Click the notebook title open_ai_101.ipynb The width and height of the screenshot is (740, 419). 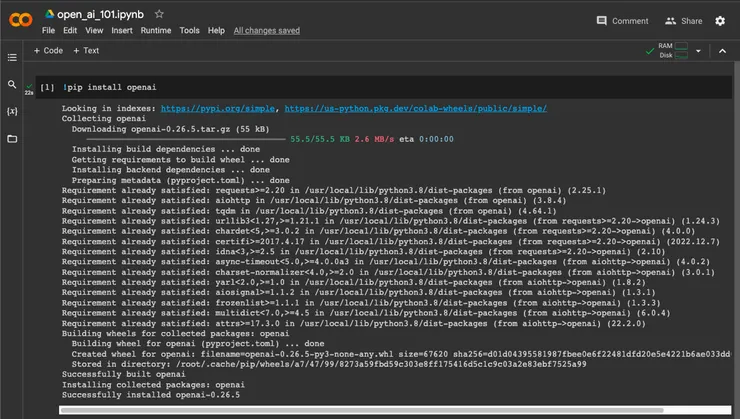(x=100, y=15)
